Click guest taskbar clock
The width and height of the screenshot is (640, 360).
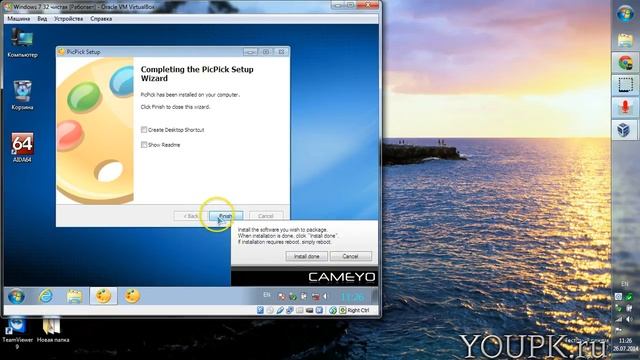click(352, 297)
